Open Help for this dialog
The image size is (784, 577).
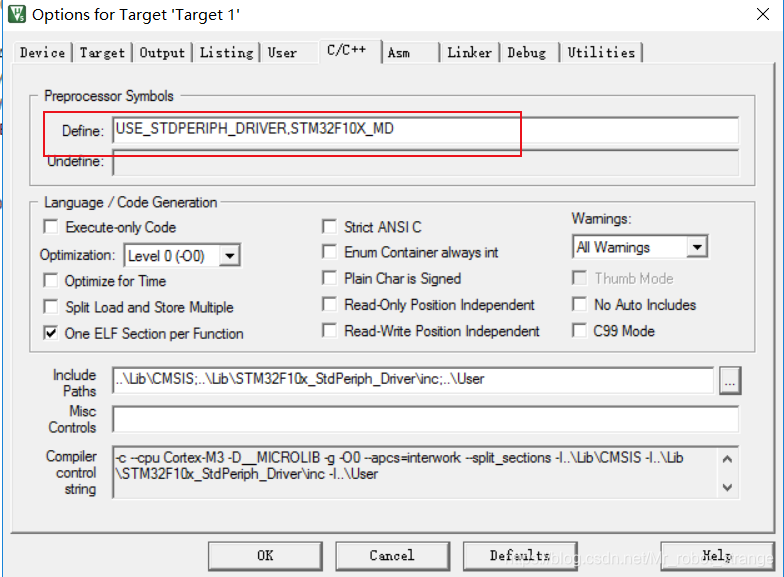click(717, 556)
